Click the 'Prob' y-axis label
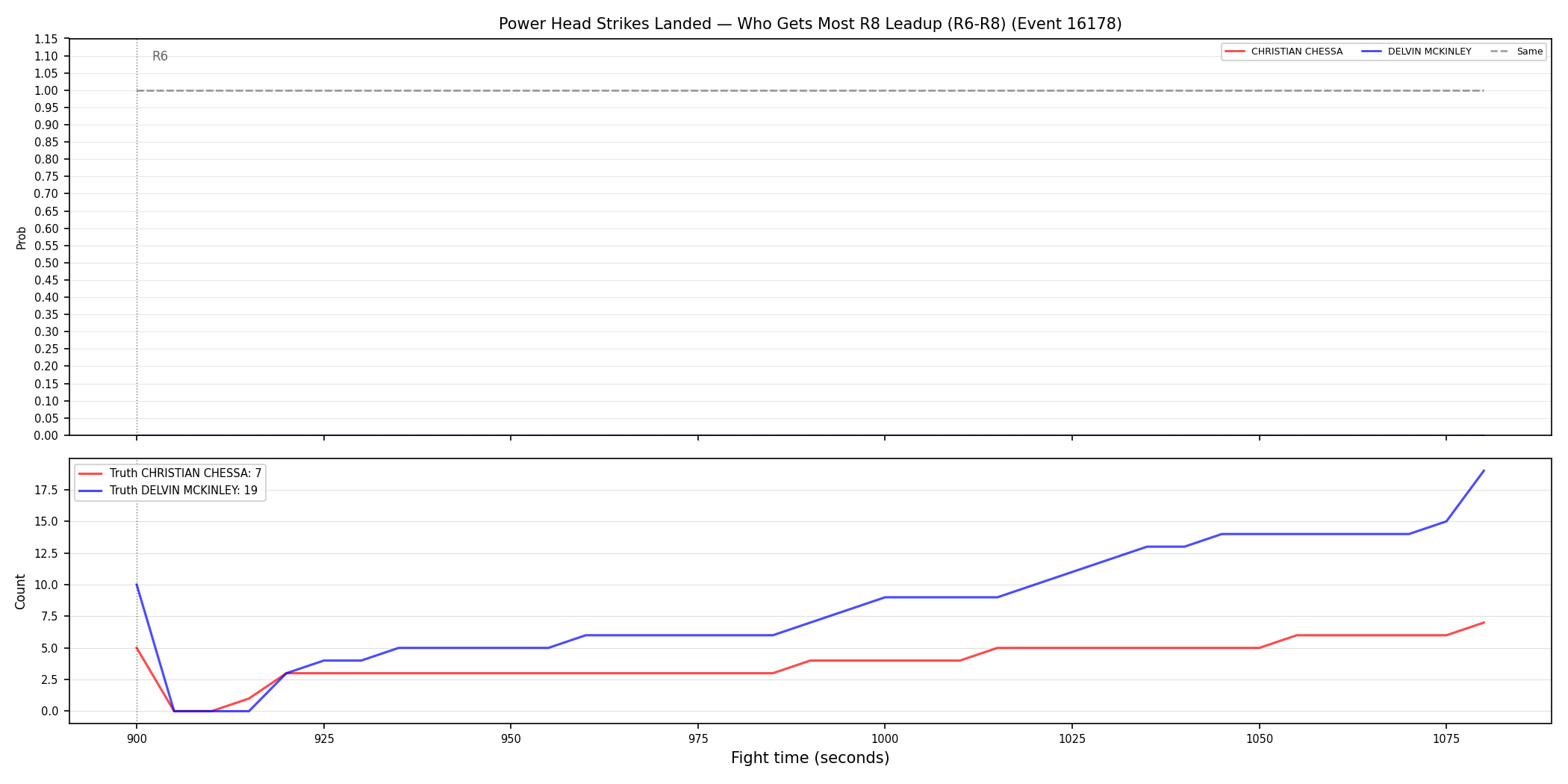Viewport: 1568px width, 784px height. pos(21,237)
